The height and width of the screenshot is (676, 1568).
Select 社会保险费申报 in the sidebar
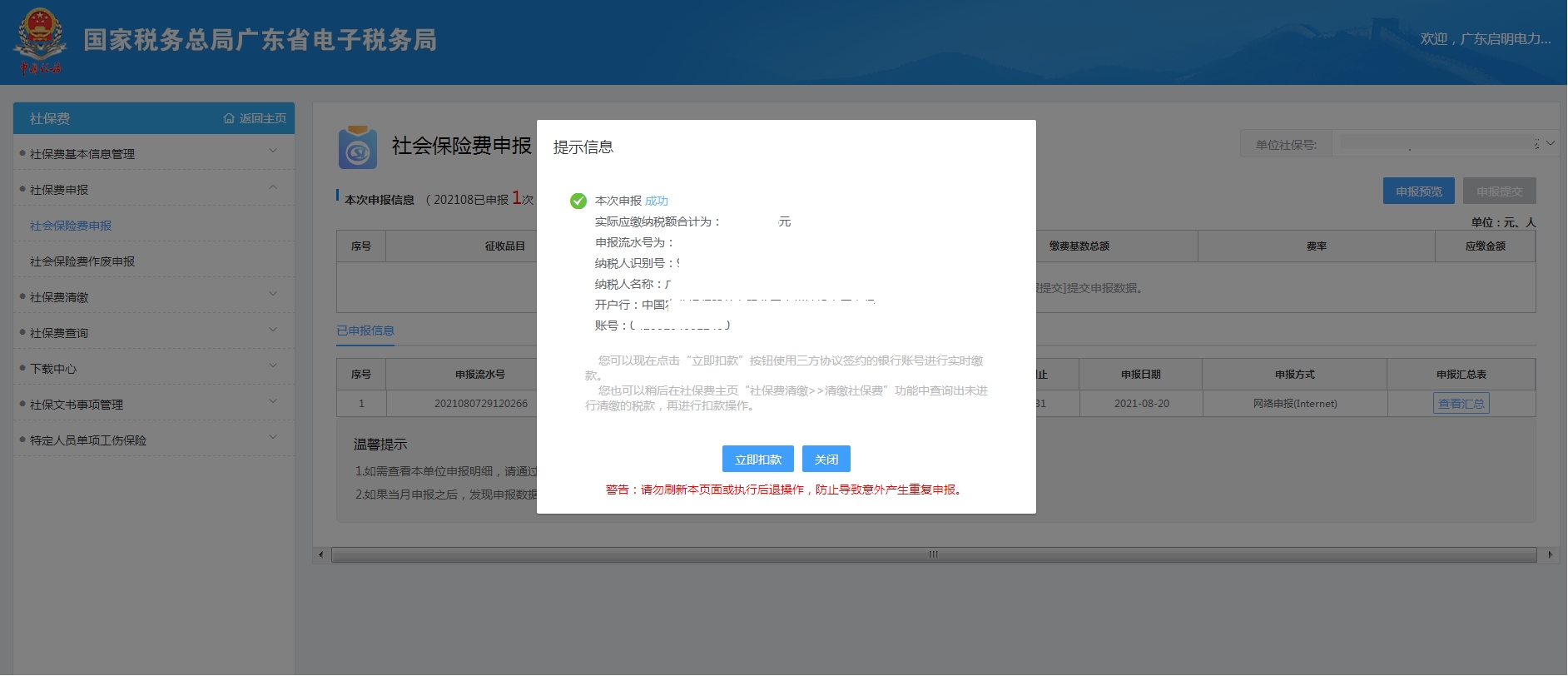coord(71,226)
